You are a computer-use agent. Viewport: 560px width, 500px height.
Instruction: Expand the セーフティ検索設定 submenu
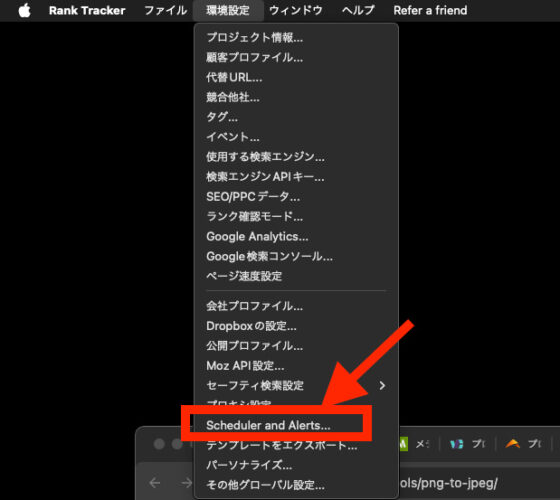point(296,386)
